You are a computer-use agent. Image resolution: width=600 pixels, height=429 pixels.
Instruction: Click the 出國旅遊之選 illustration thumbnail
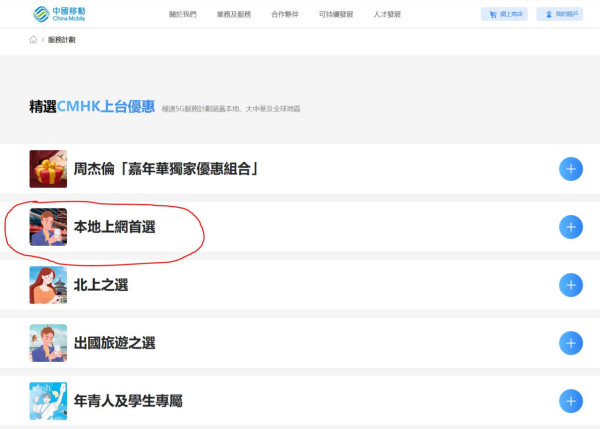(x=48, y=343)
